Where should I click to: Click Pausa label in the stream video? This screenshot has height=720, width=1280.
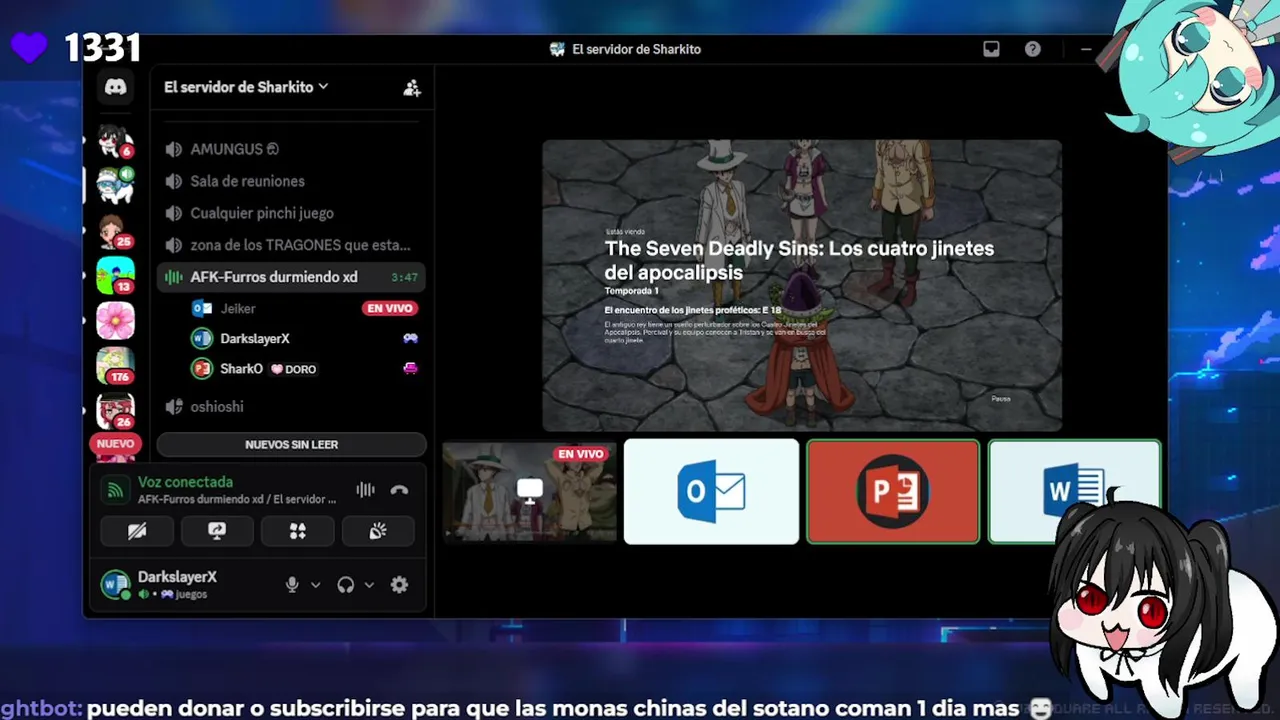pos(1001,399)
